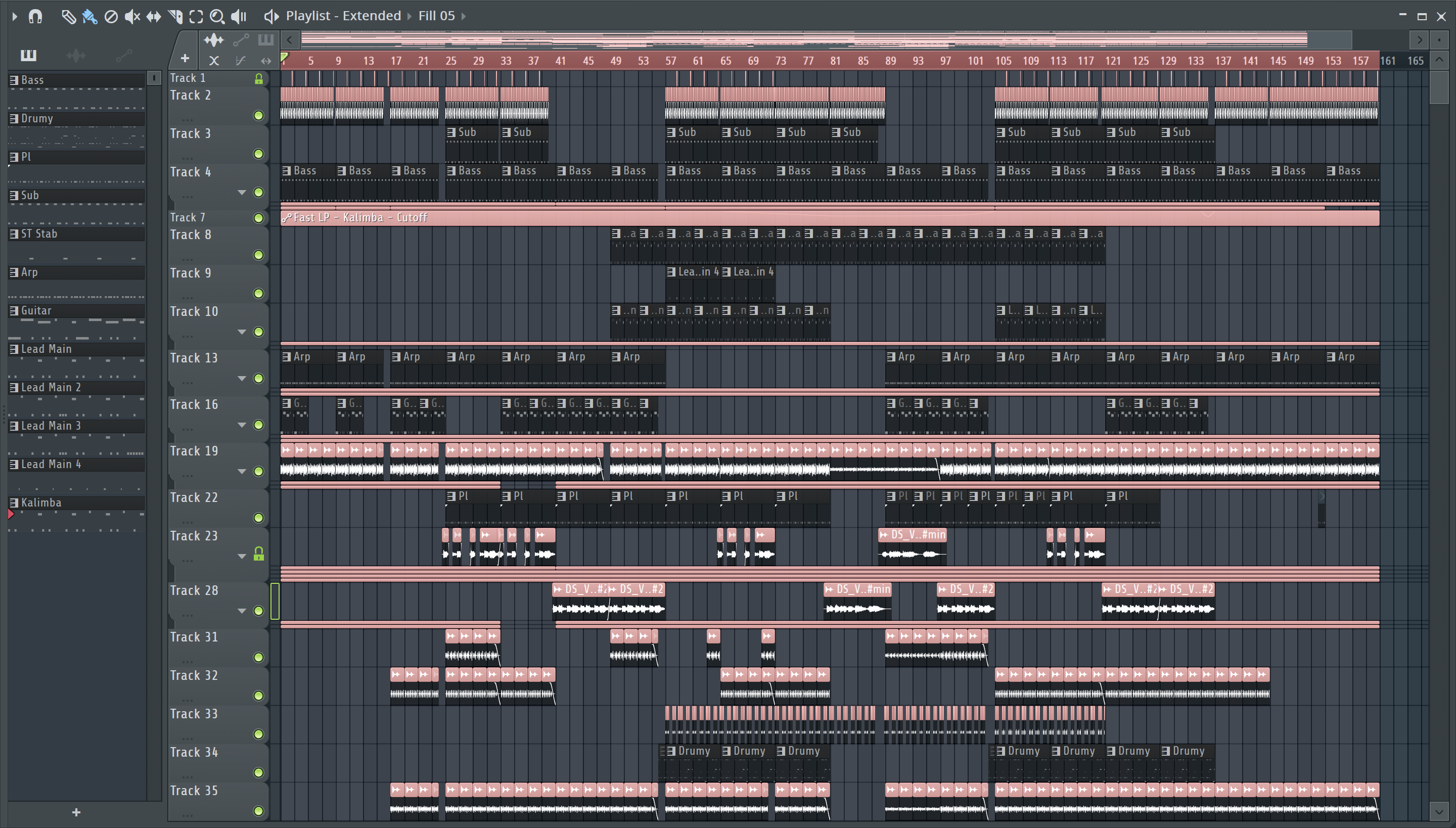
Task: Select the Track 34 header name
Action: [x=194, y=752]
